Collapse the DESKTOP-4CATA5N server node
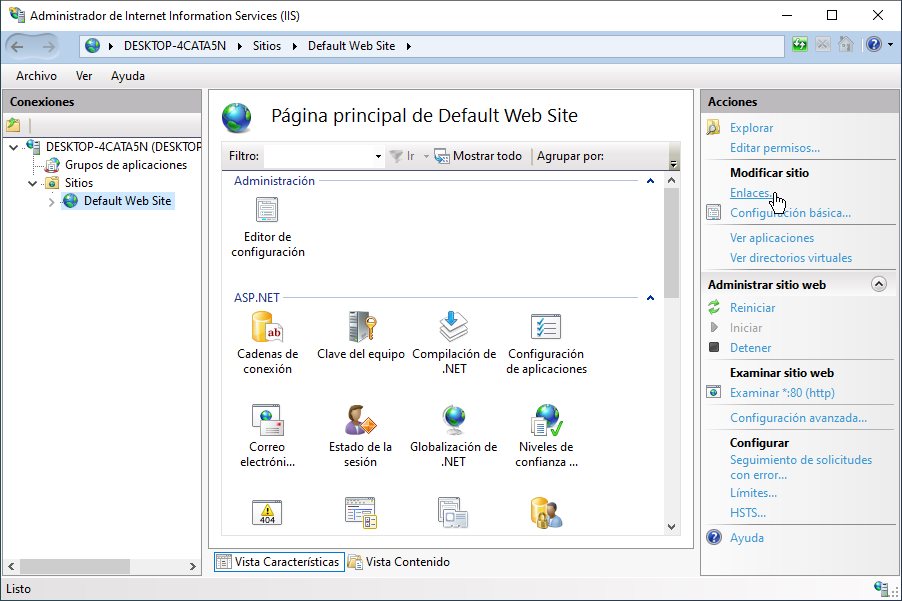This screenshot has width=902, height=601. pyautogui.click(x=14, y=147)
